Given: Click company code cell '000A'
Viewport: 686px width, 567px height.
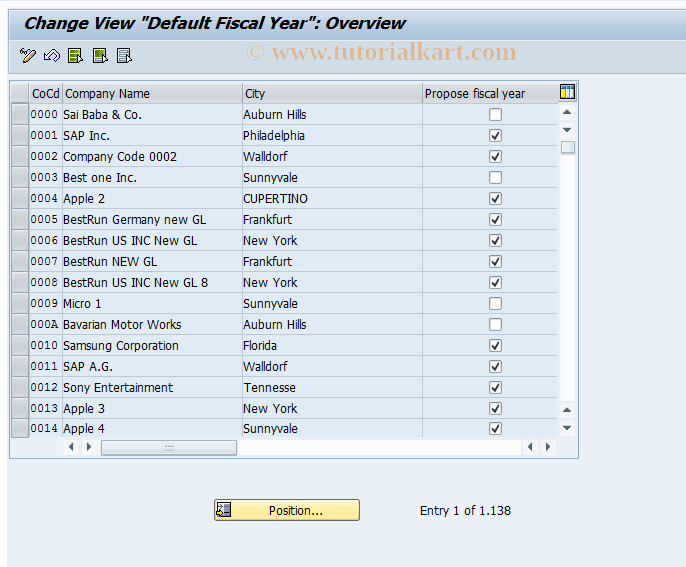Looking at the screenshot, I should pos(46,325).
